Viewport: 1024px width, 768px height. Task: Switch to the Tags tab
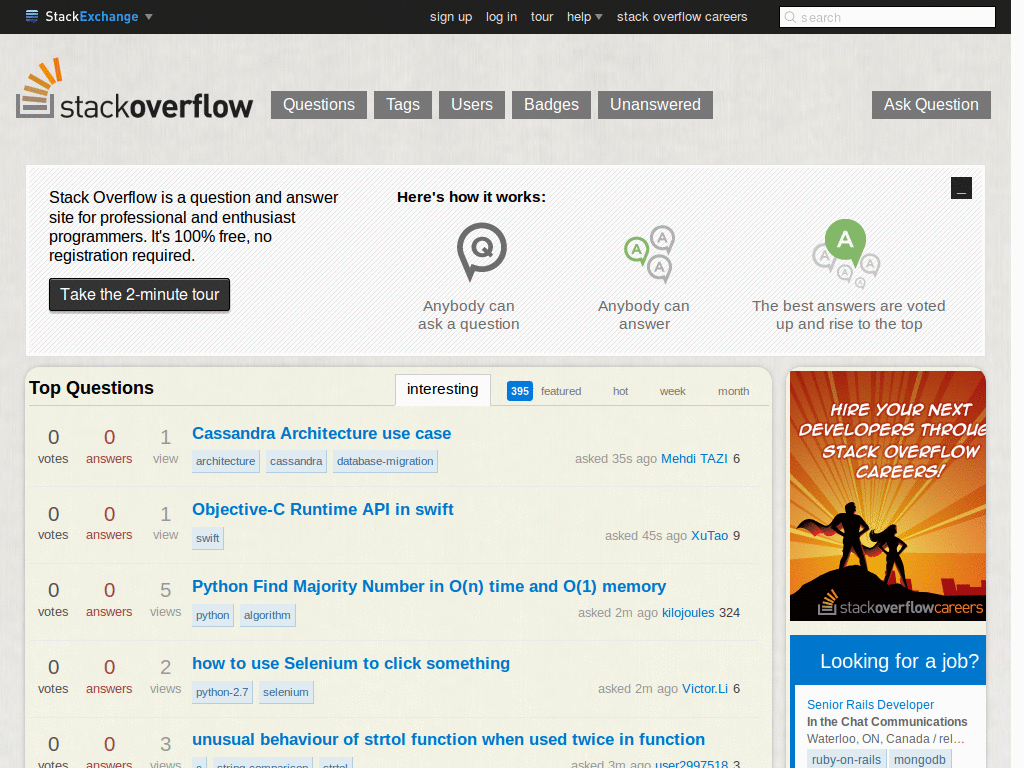pos(402,104)
